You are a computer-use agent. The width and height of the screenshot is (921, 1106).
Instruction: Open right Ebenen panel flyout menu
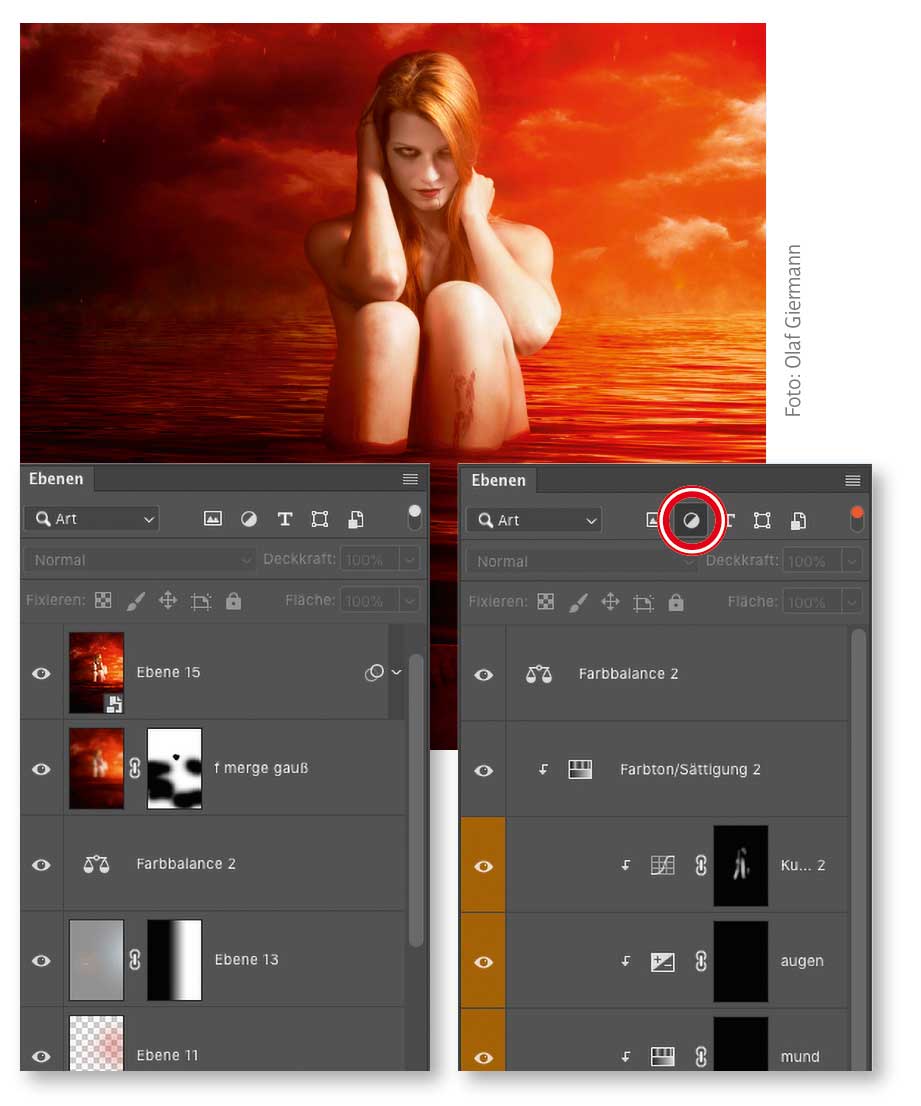coord(853,480)
